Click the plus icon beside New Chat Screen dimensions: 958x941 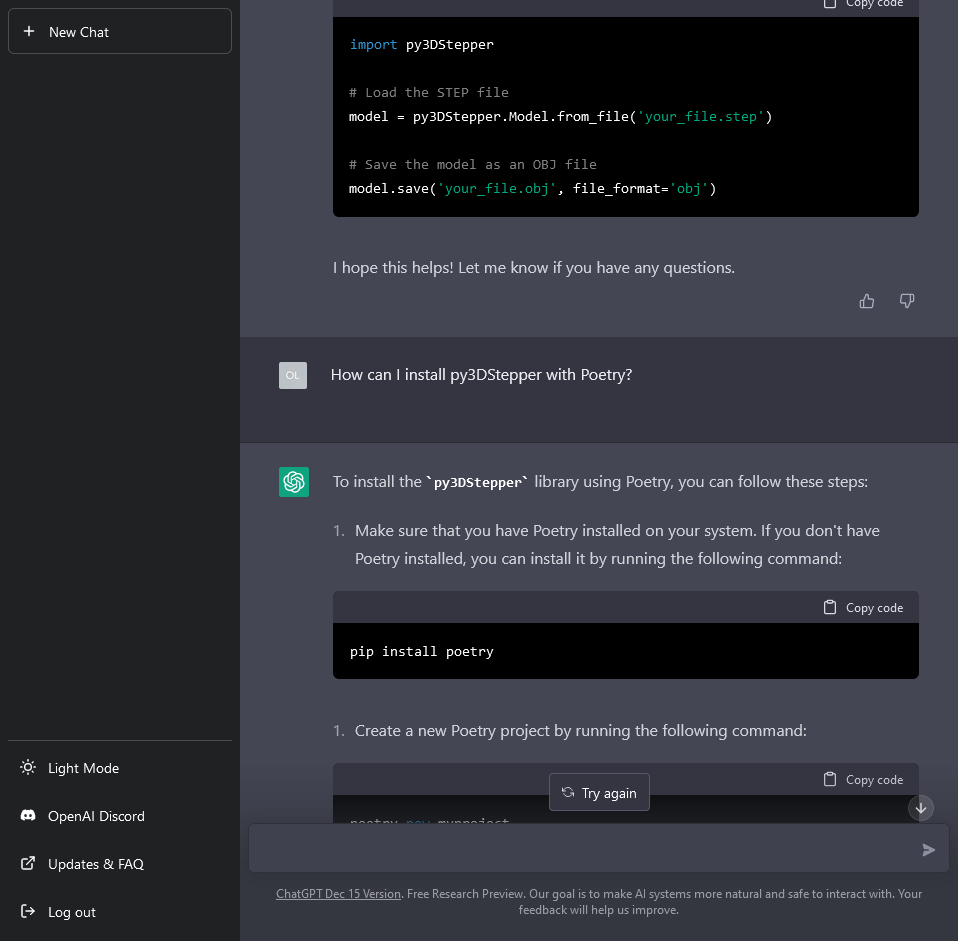[29, 32]
